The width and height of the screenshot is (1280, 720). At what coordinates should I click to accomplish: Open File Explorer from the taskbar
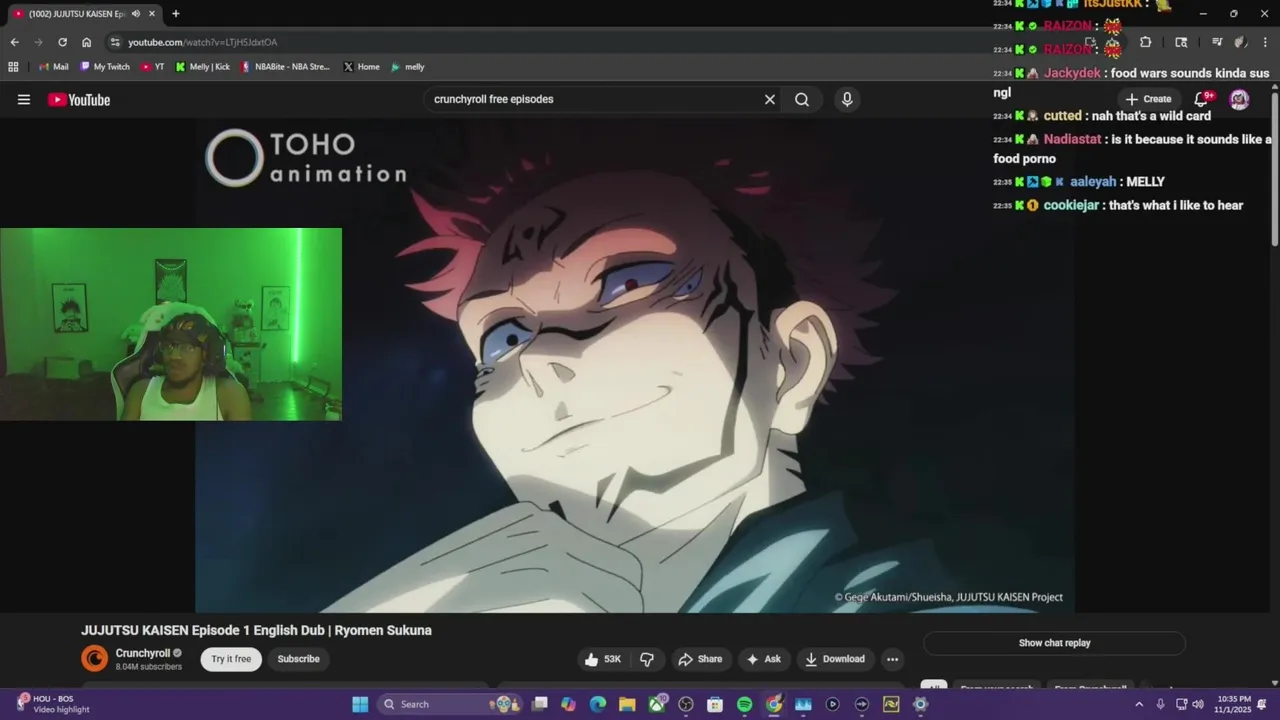(626, 704)
